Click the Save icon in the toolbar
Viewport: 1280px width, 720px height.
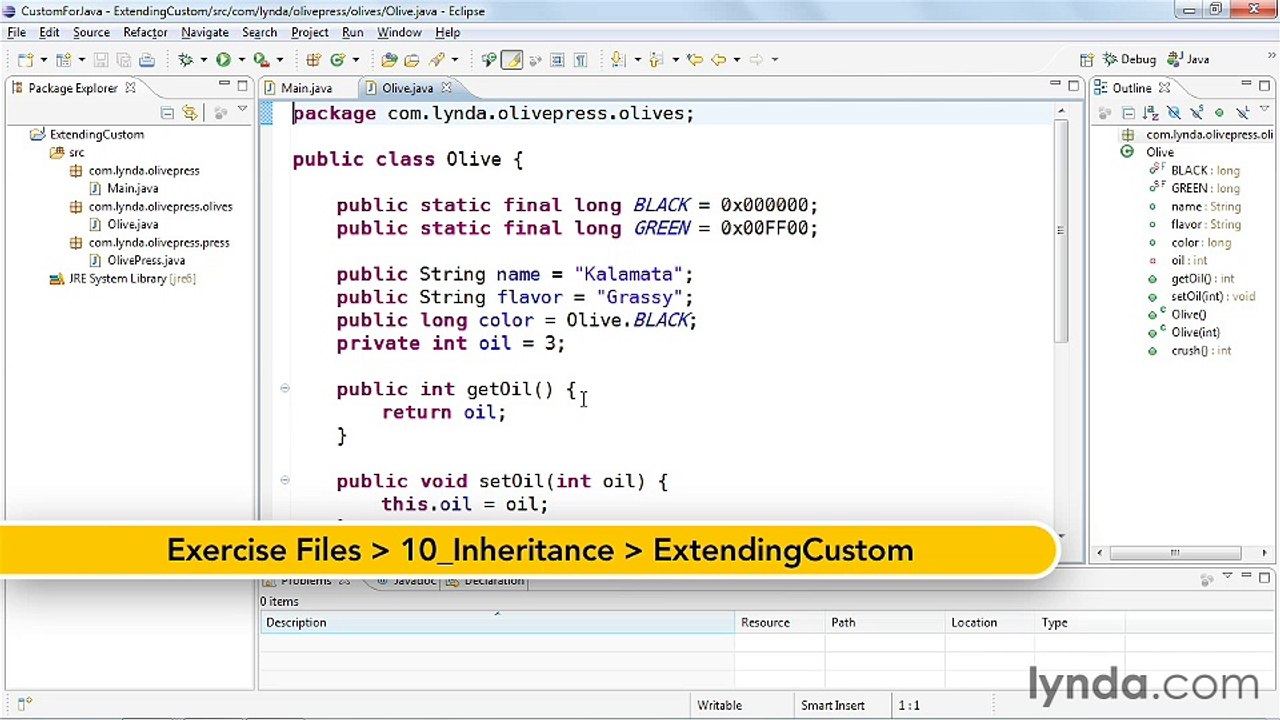(x=100, y=60)
